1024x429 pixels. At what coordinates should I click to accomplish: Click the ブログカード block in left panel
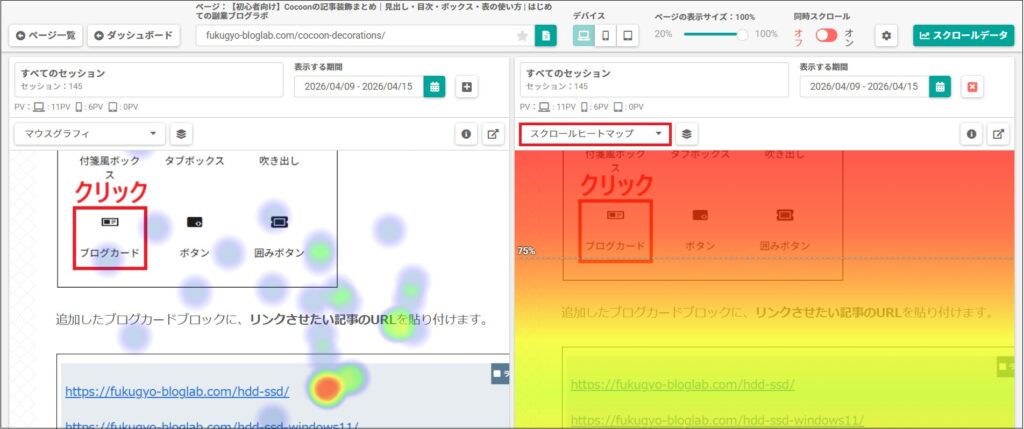(110, 238)
